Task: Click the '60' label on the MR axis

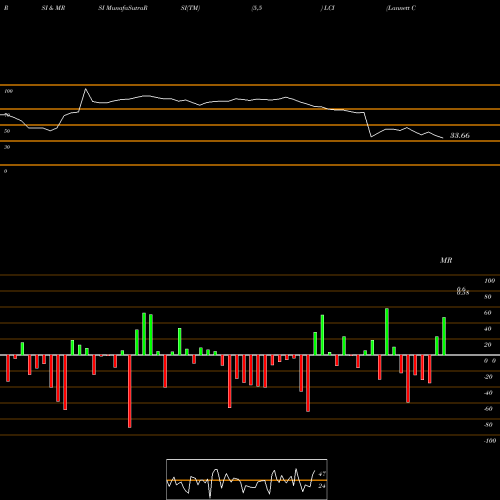Action: coord(488,313)
